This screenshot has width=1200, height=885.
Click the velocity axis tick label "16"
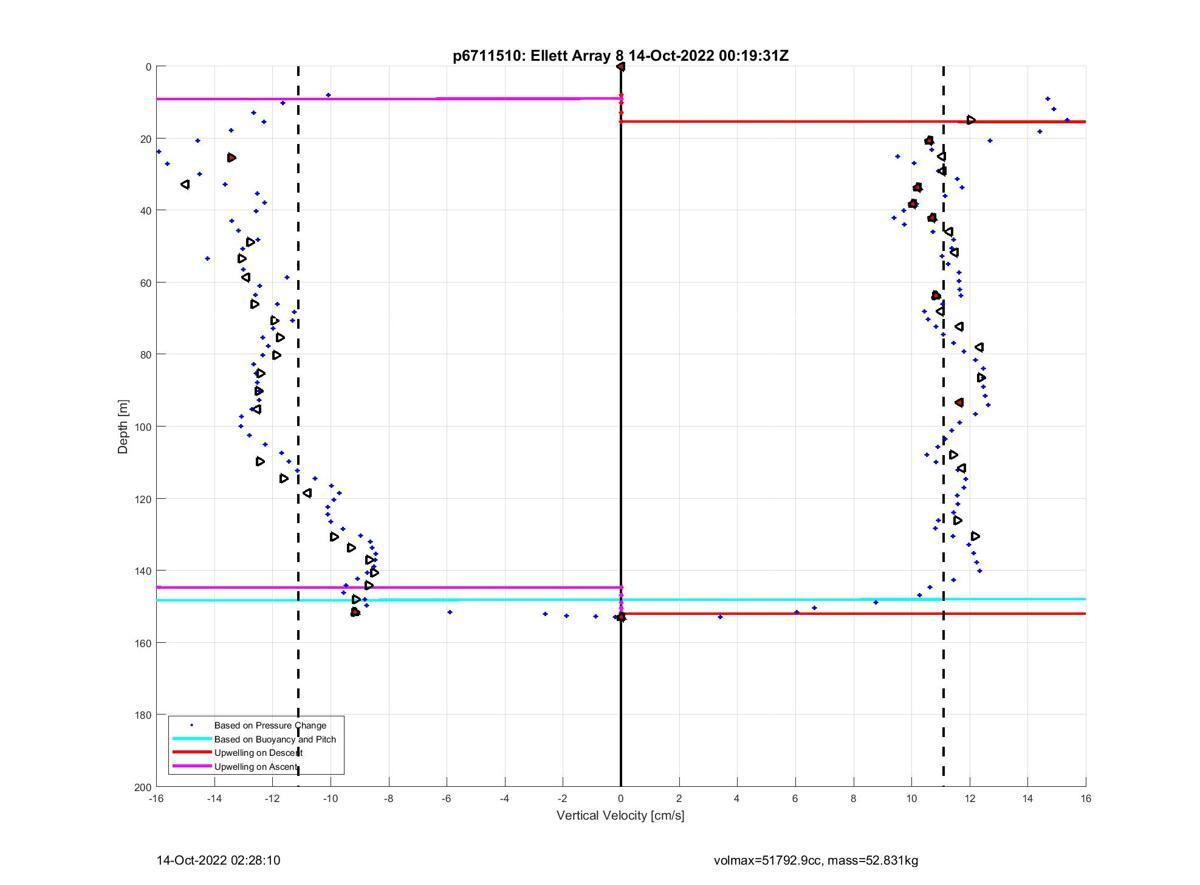[1085, 799]
